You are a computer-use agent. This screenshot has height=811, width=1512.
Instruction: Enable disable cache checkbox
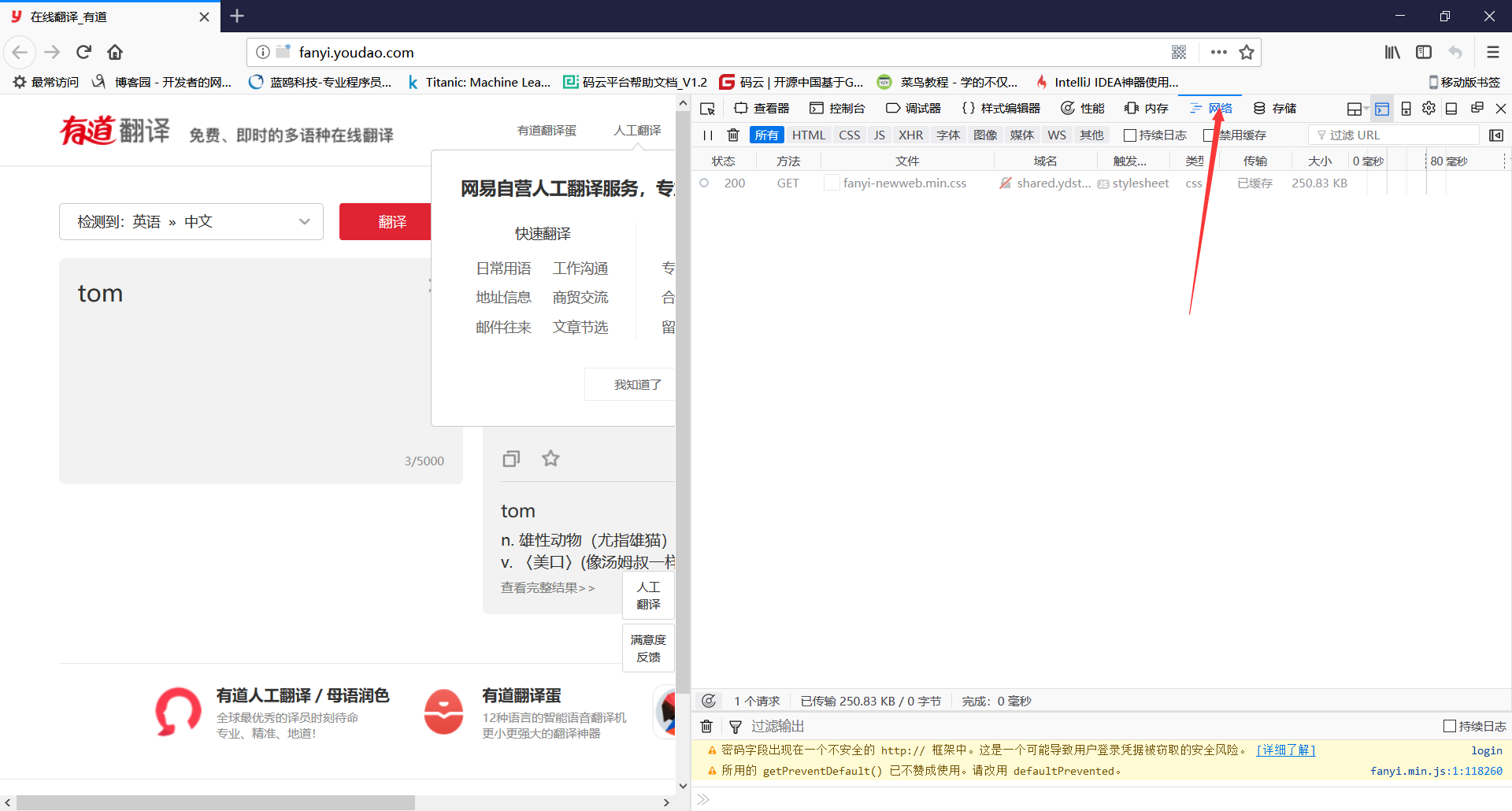1209,135
